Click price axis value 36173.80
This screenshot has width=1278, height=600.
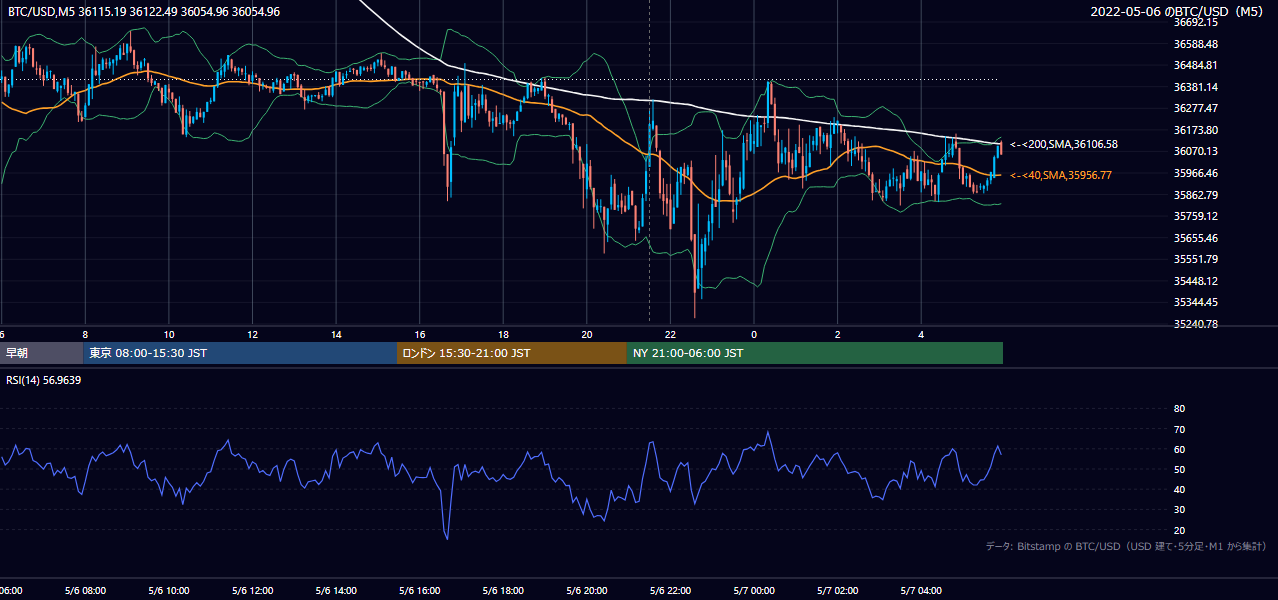(x=1196, y=130)
